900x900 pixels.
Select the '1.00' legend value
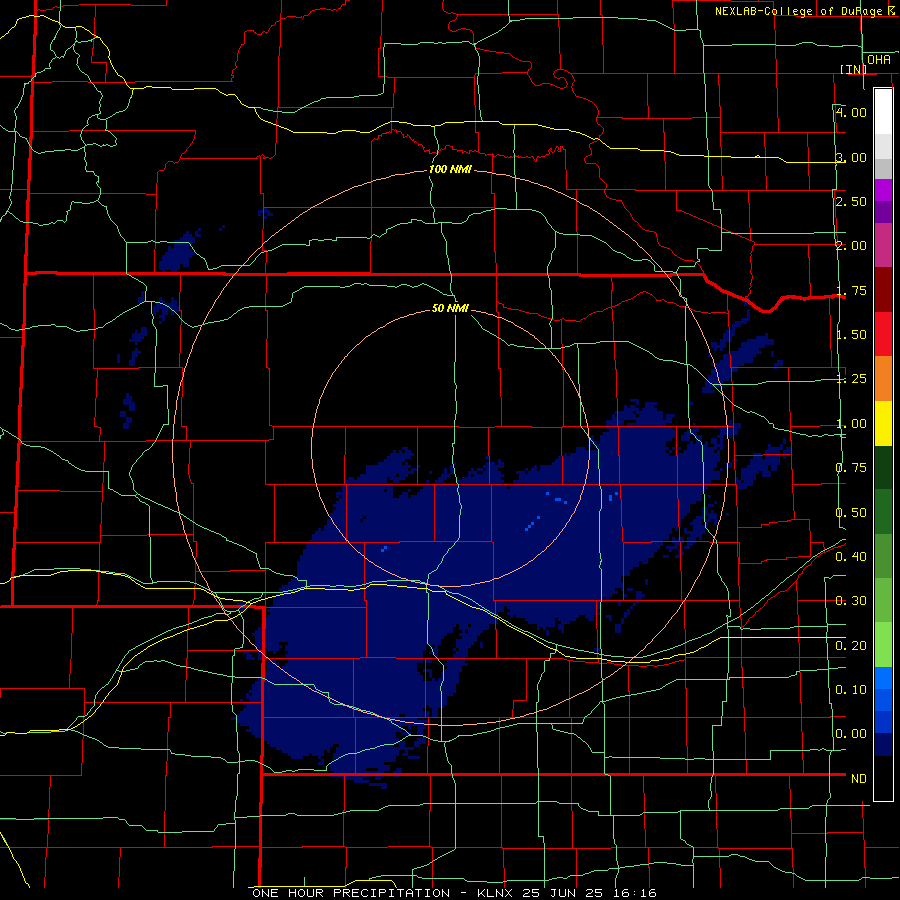(x=851, y=424)
